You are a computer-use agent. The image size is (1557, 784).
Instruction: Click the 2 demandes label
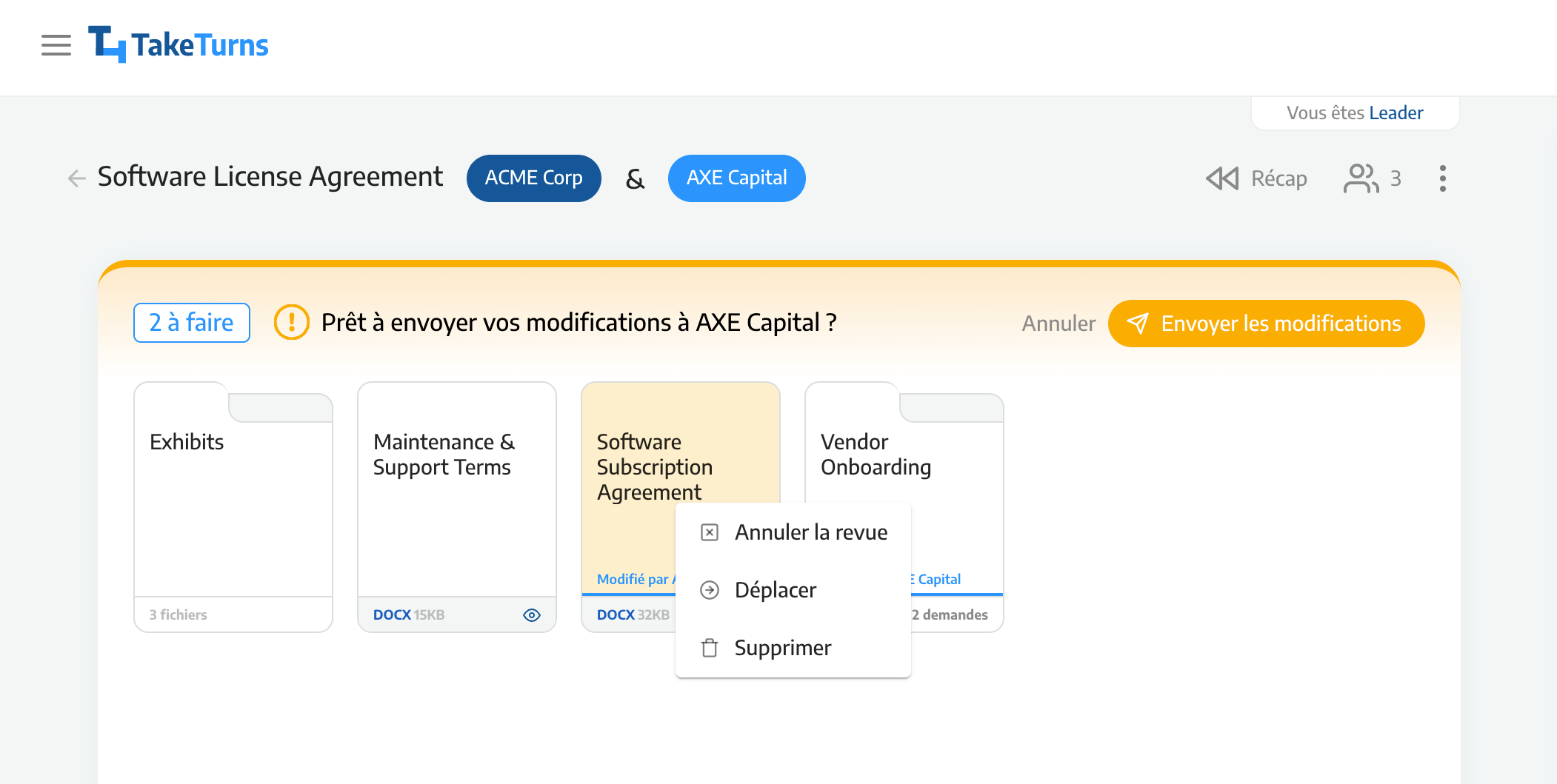tap(950, 615)
